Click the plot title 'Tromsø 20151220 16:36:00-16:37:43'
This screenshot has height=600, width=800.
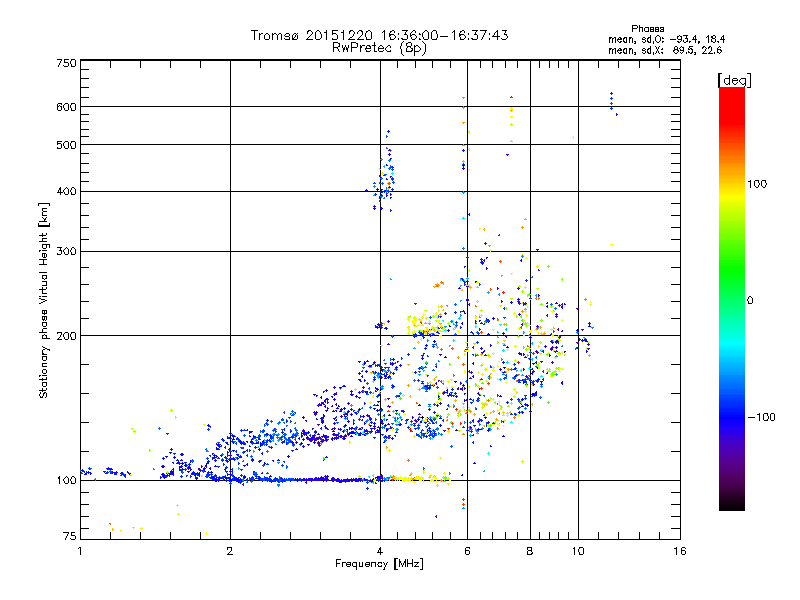(379, 35)
